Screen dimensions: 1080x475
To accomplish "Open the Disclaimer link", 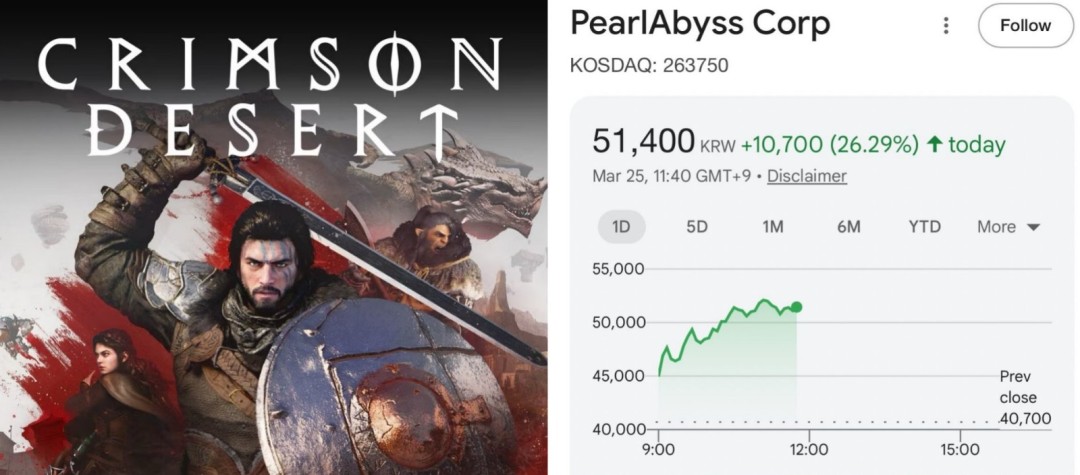I will (807, 176).
